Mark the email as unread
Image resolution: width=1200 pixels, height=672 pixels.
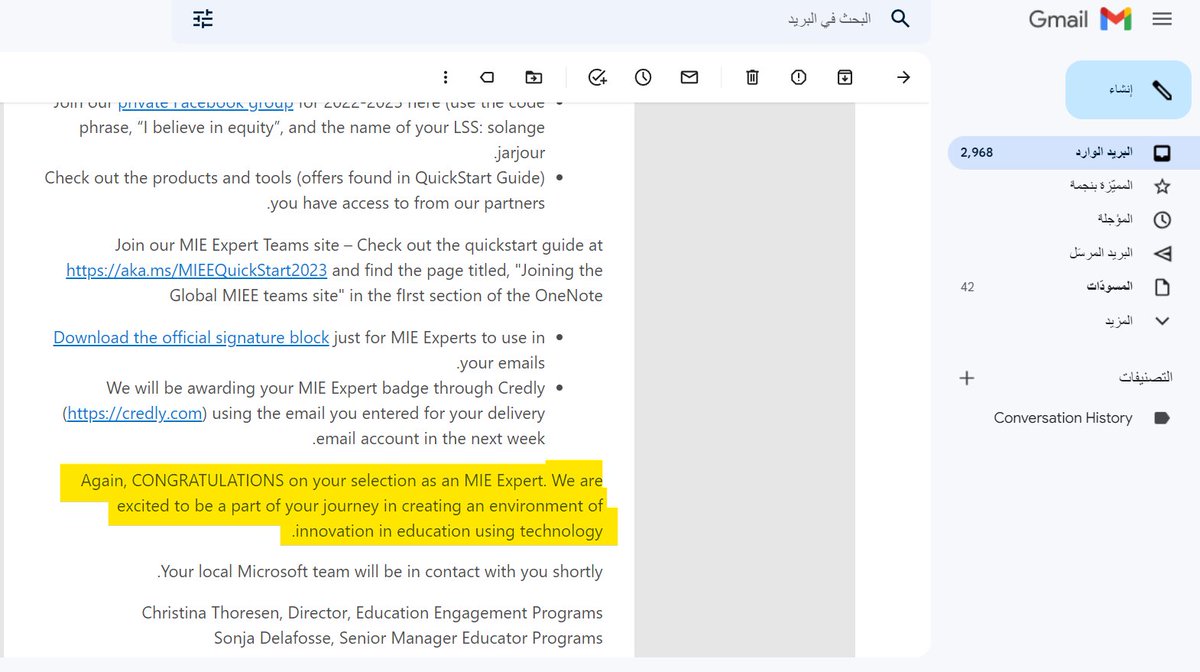[x=689, y=77]
